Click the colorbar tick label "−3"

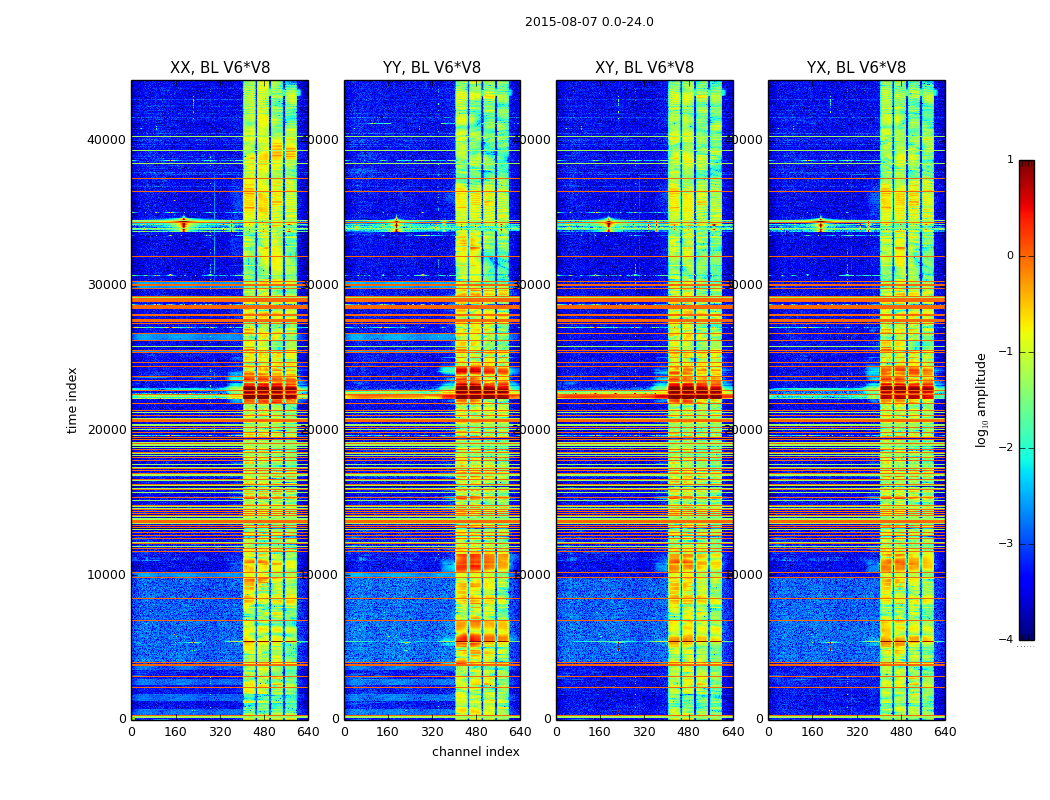click(x=1008, y=544)
